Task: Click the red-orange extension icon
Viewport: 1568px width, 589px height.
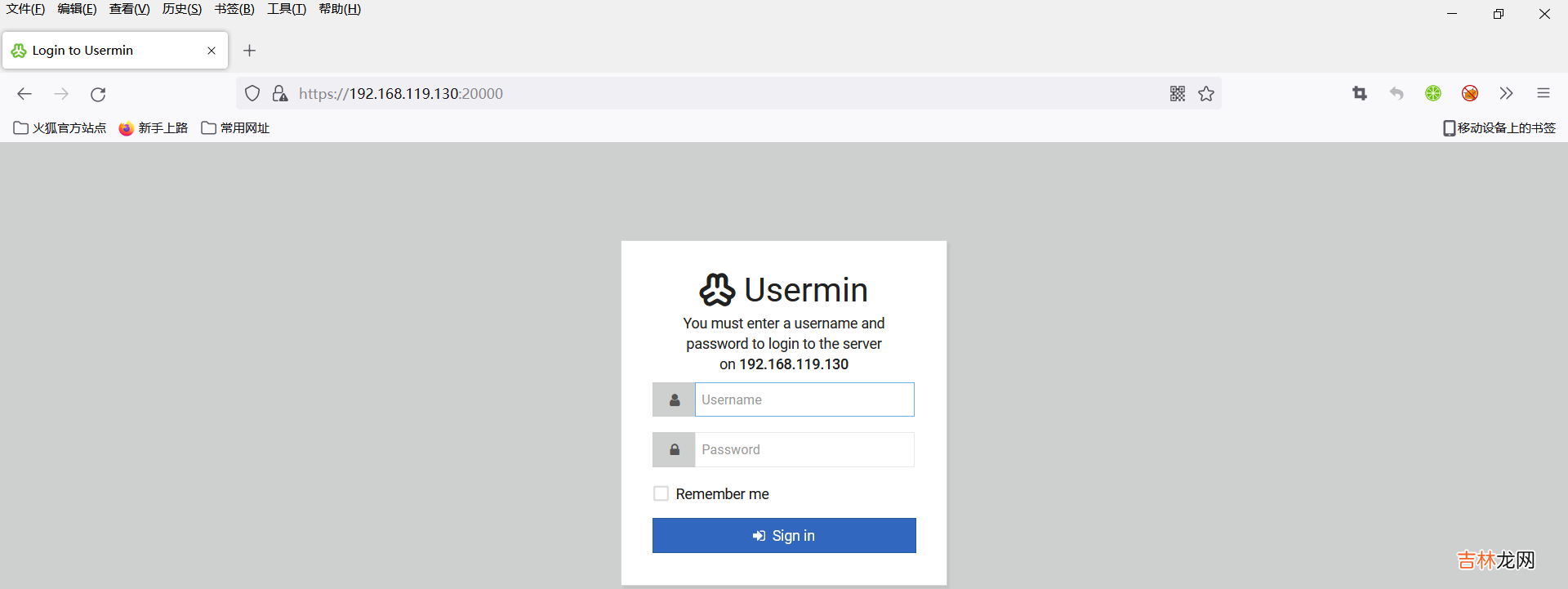Action: [1470, 94]
